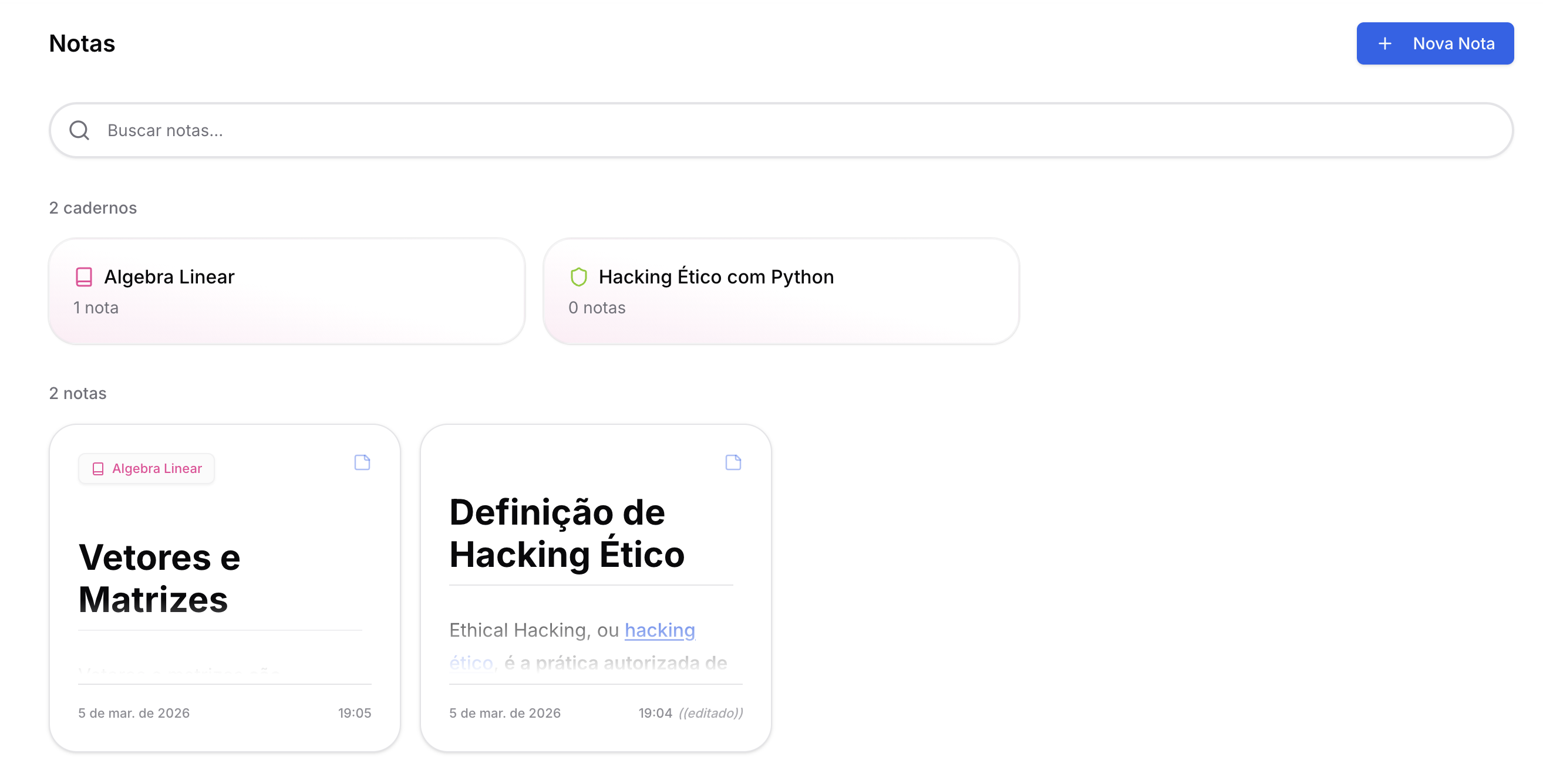
Task: Click the document icon on the Vetores e Matrizes note
Action: click(362, 462)
